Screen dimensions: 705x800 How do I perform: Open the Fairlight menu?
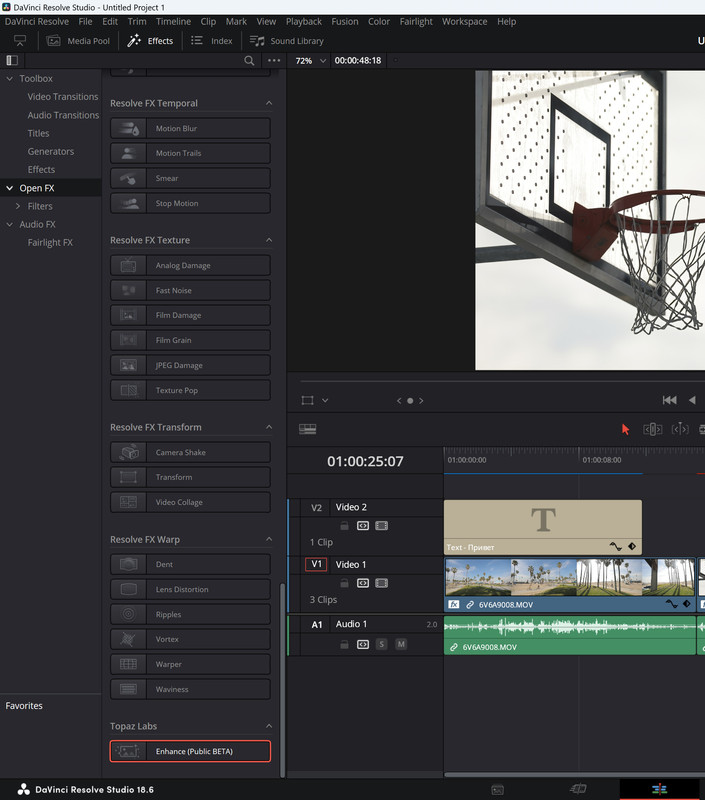click(416, 21)
